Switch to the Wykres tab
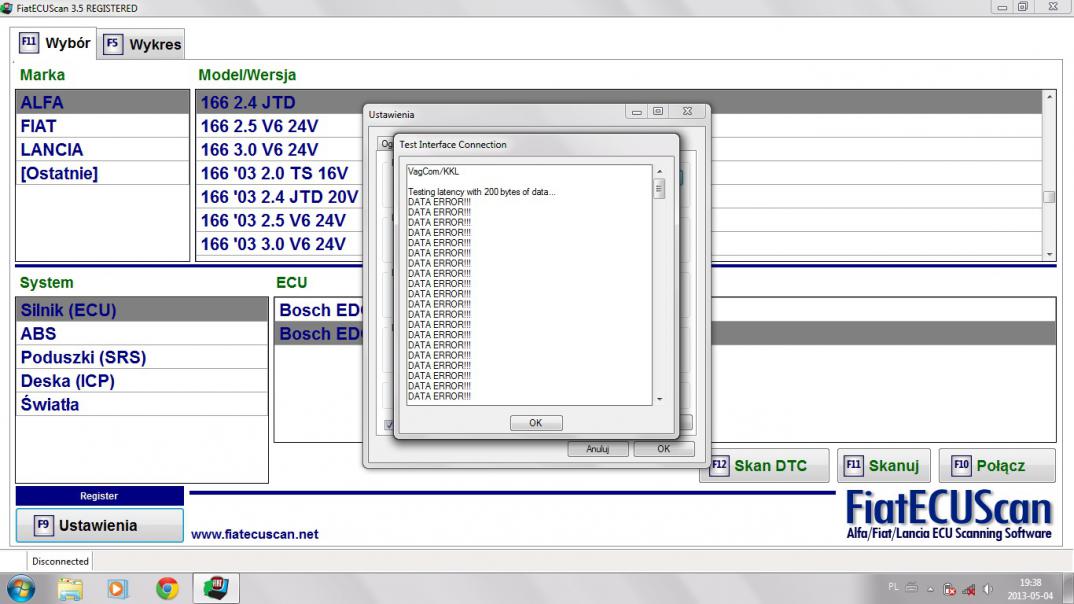 [142, 45]
